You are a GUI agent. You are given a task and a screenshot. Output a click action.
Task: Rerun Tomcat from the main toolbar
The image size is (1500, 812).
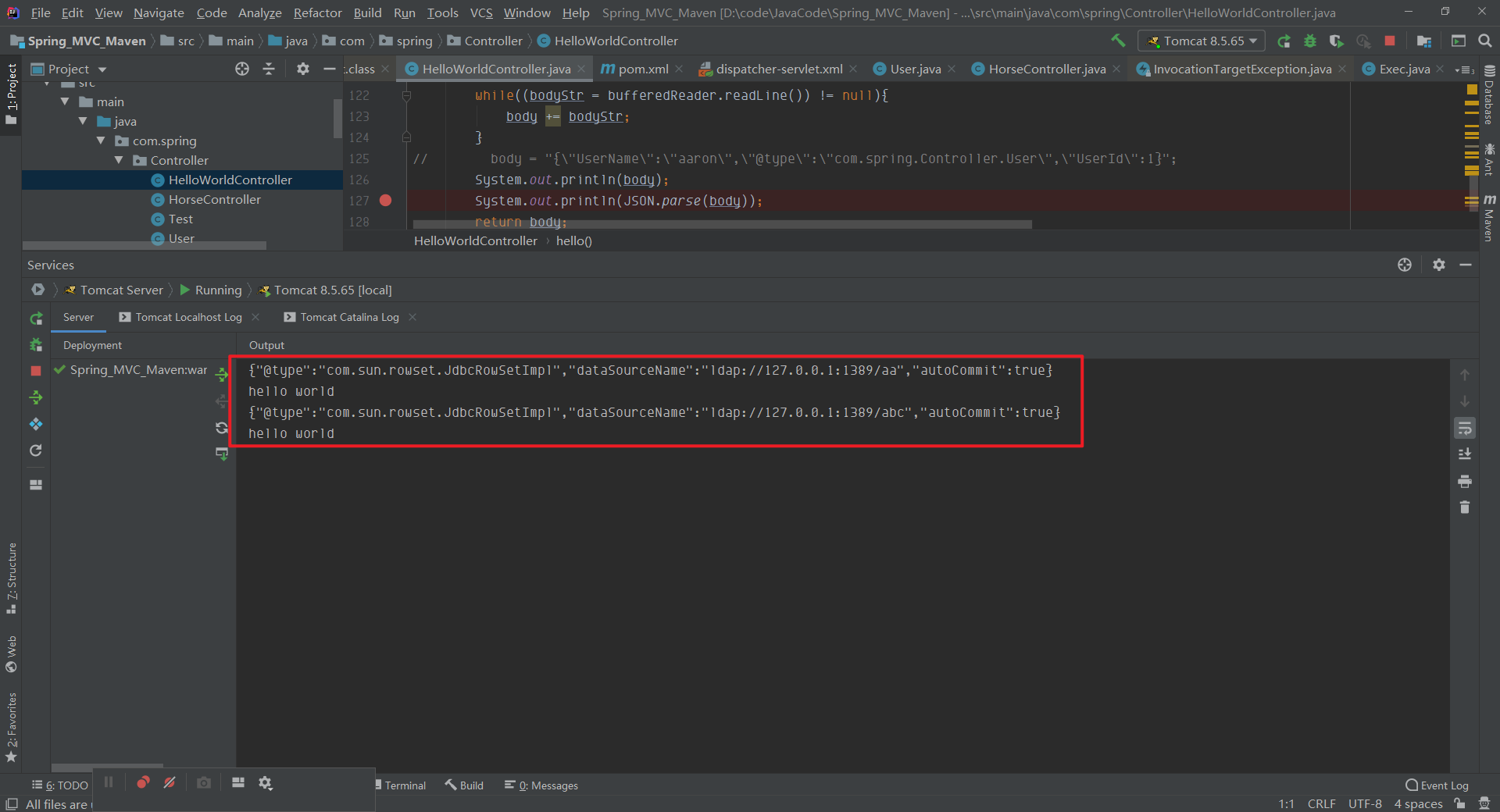(x=1284, y=41)
